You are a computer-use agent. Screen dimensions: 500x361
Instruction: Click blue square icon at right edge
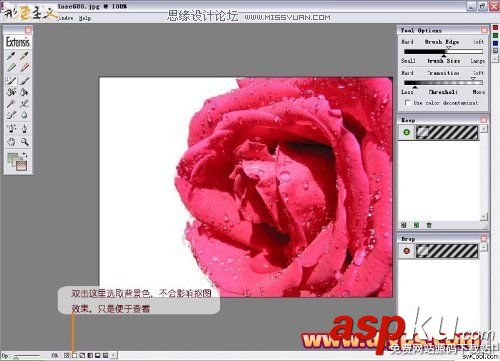pos(495,43)
